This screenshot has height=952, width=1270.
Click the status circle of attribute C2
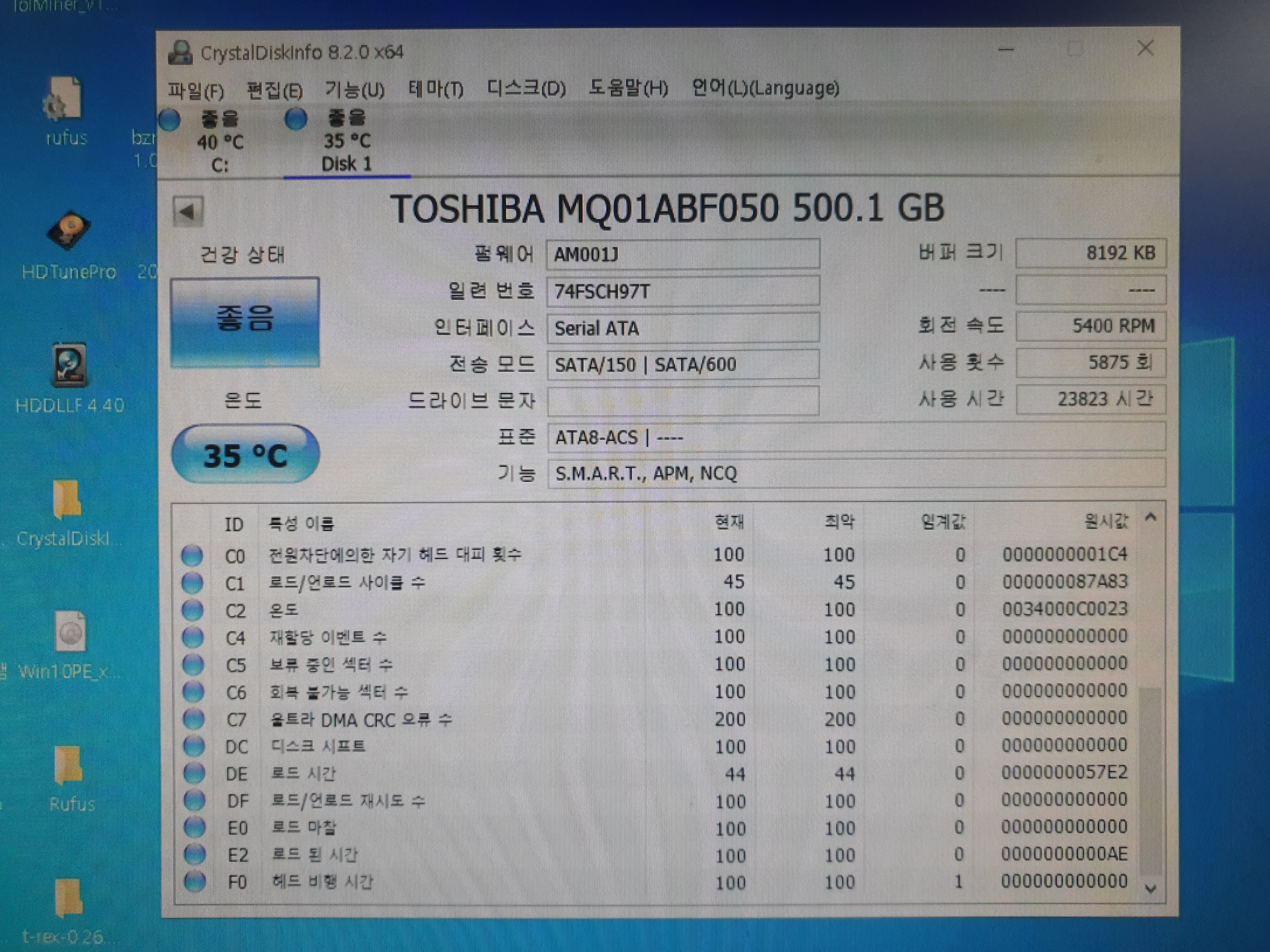pos(193,610)
